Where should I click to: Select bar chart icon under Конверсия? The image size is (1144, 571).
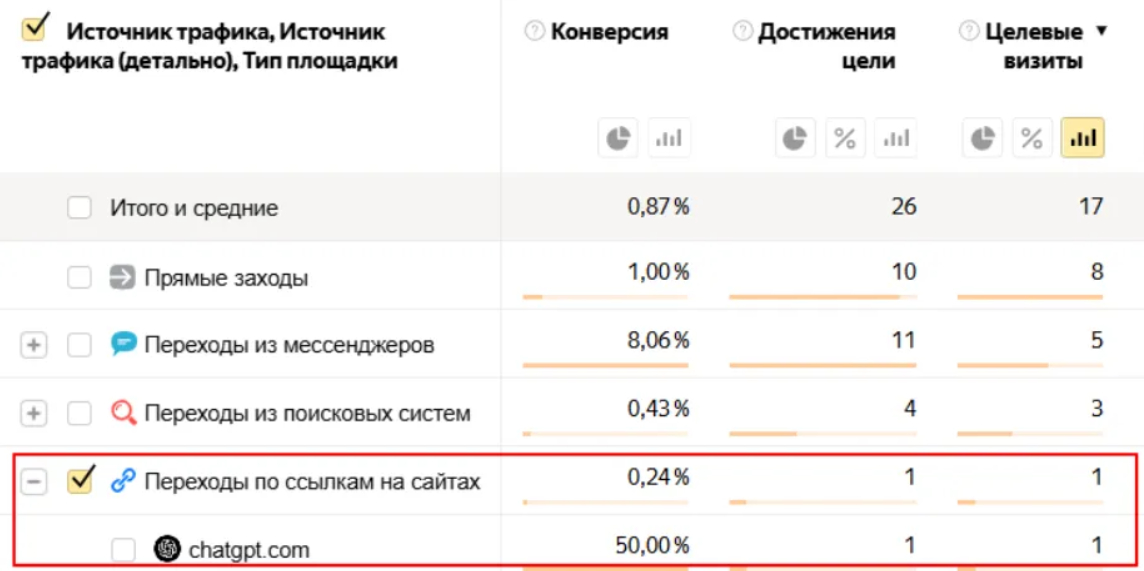tap(668, 139)
